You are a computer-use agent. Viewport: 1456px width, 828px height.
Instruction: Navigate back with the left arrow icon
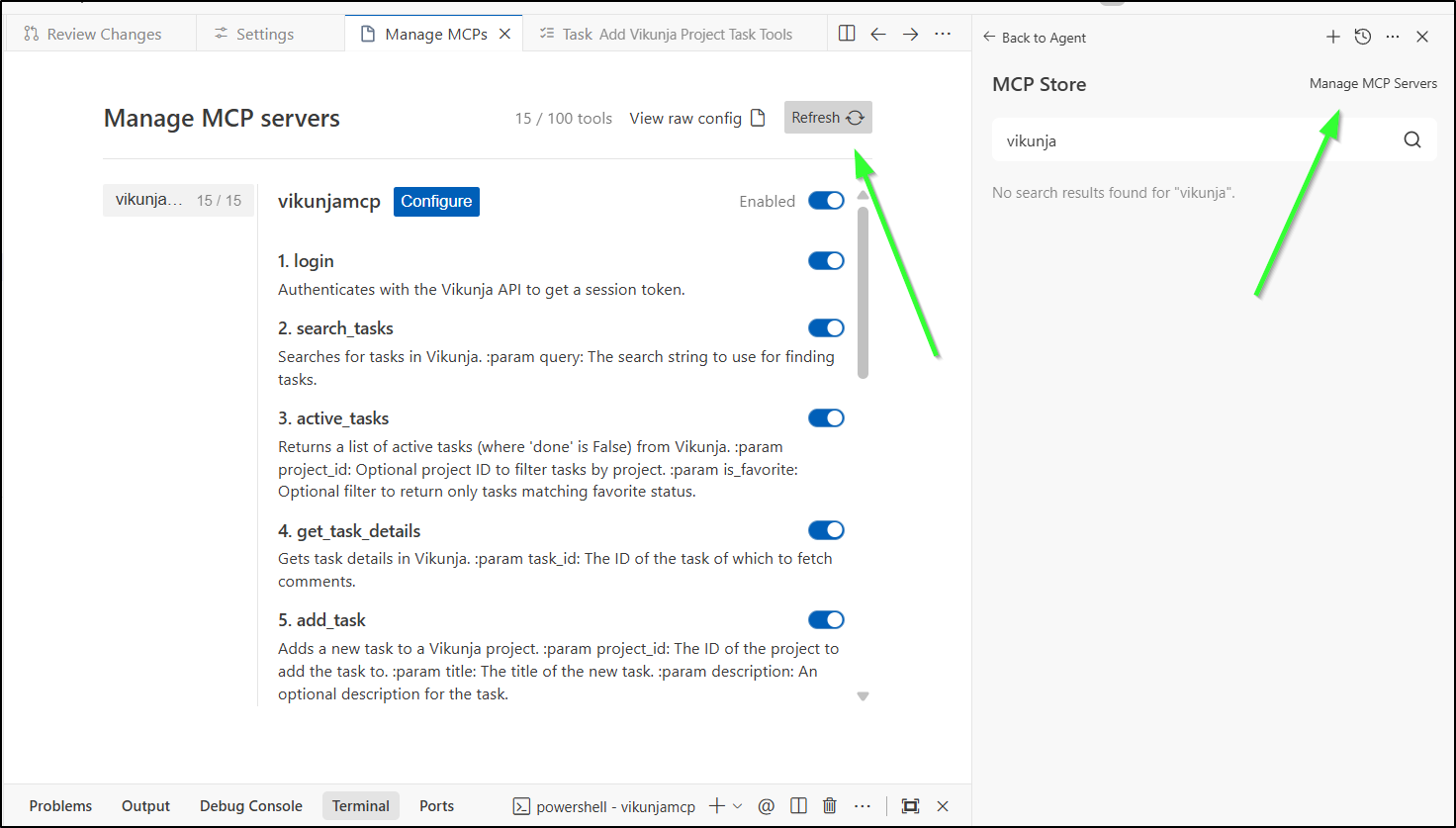878,34
